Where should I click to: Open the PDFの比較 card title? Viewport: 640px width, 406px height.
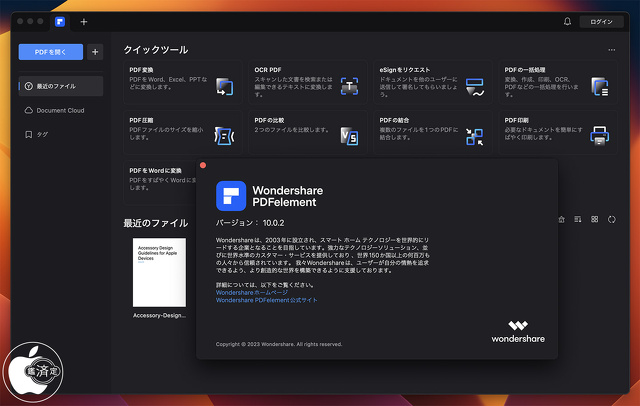pos(269,120)
